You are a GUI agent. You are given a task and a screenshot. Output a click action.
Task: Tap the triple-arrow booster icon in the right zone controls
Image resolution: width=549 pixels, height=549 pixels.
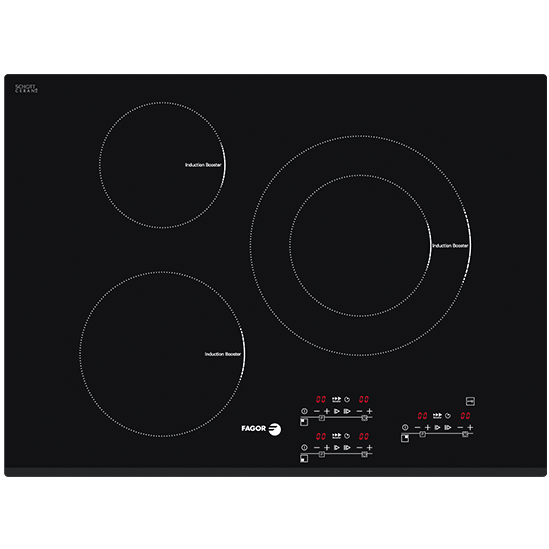pos(437,416)
